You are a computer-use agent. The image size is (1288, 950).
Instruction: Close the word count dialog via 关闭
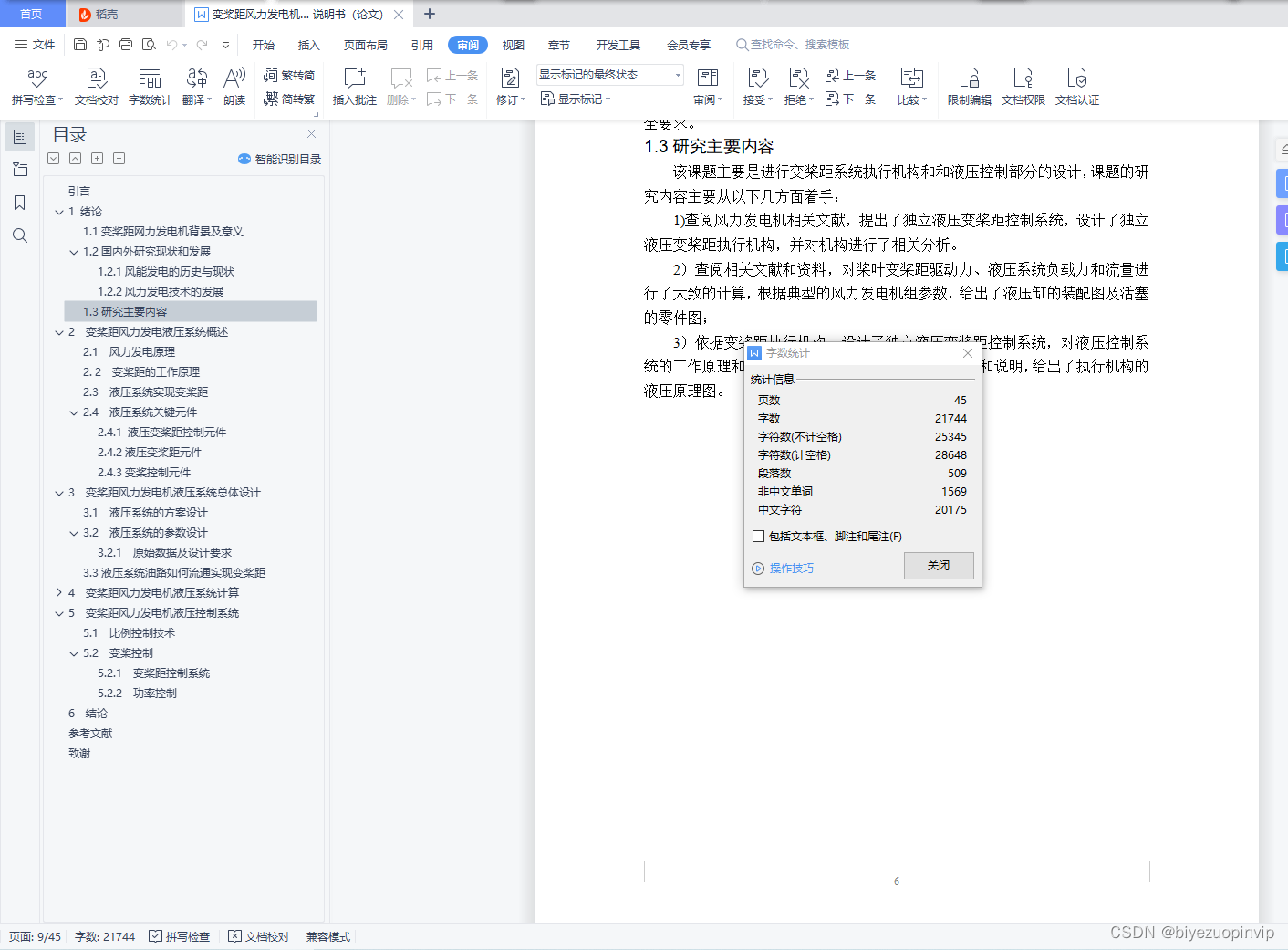tap(939, 566)
